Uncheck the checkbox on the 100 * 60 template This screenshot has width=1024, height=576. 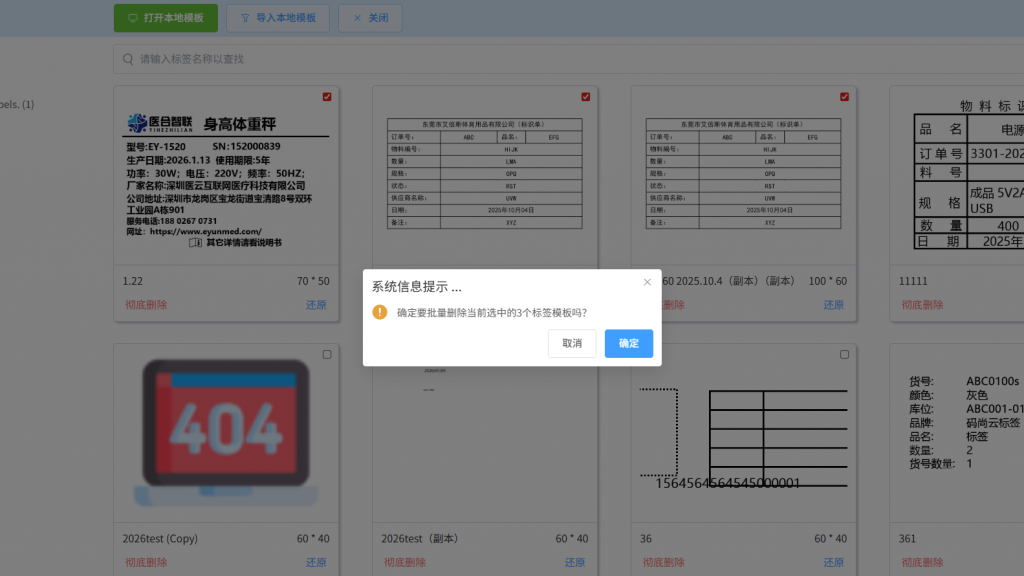click(844, 97)
